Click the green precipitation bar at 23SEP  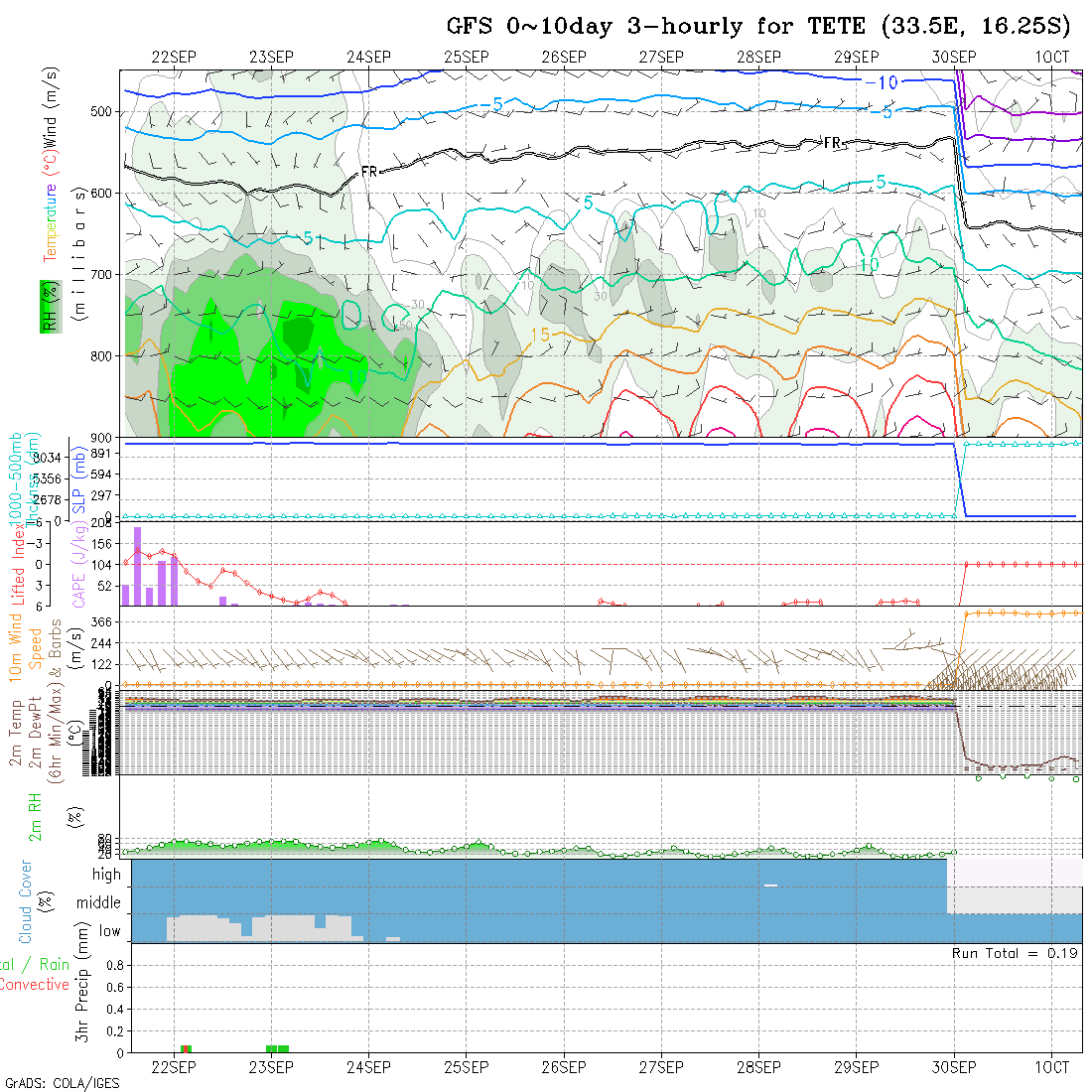278,1048
